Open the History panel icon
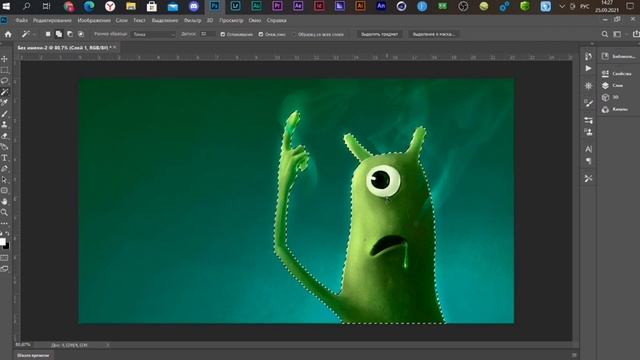 pos(588,56)
